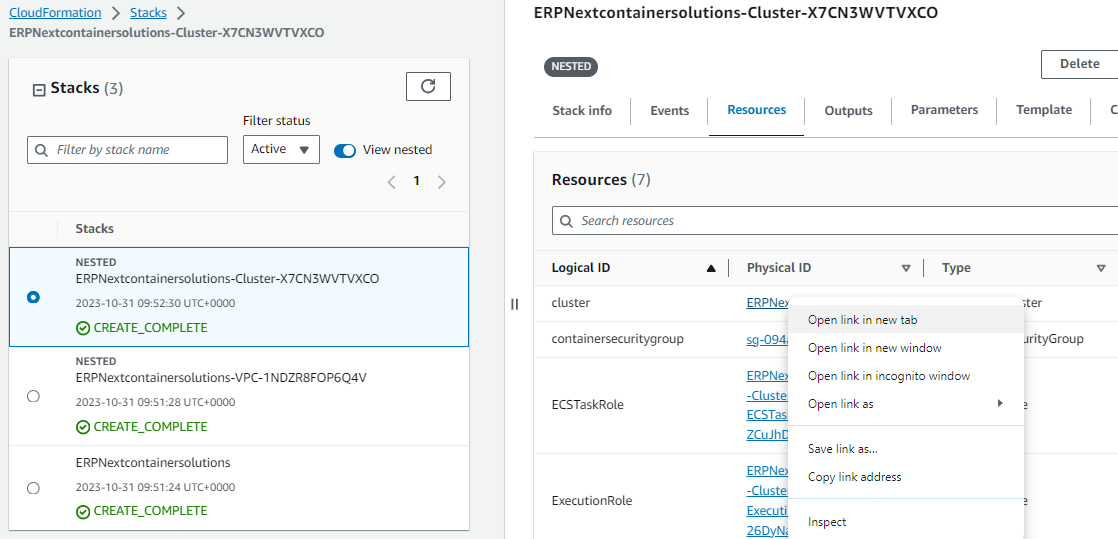Select the Resources tab
The width and height of the screenshot is (1118, 539).
pyautogui.click(x=757, y=110)
